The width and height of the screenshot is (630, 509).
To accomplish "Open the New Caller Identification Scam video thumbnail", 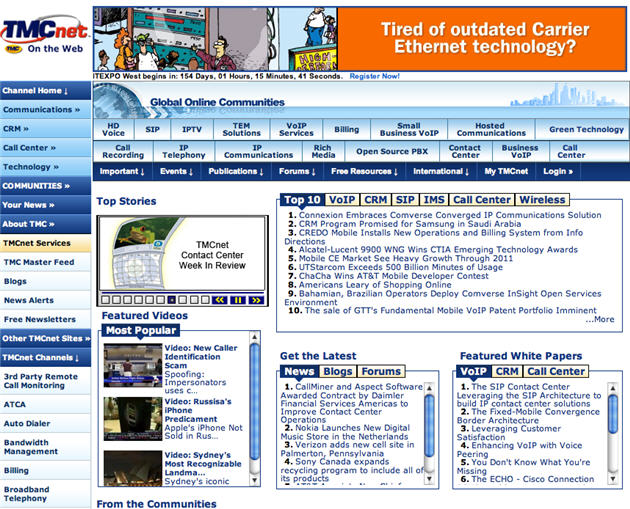I will tap(132, 365).
